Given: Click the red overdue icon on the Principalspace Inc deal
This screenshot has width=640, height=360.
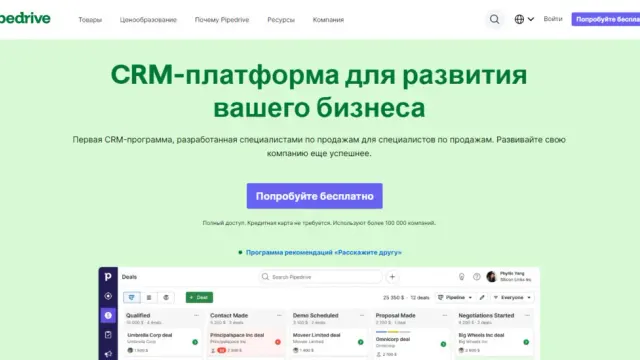Looking at the screenshot, I should pyautogui.click(x=278, y=342).
